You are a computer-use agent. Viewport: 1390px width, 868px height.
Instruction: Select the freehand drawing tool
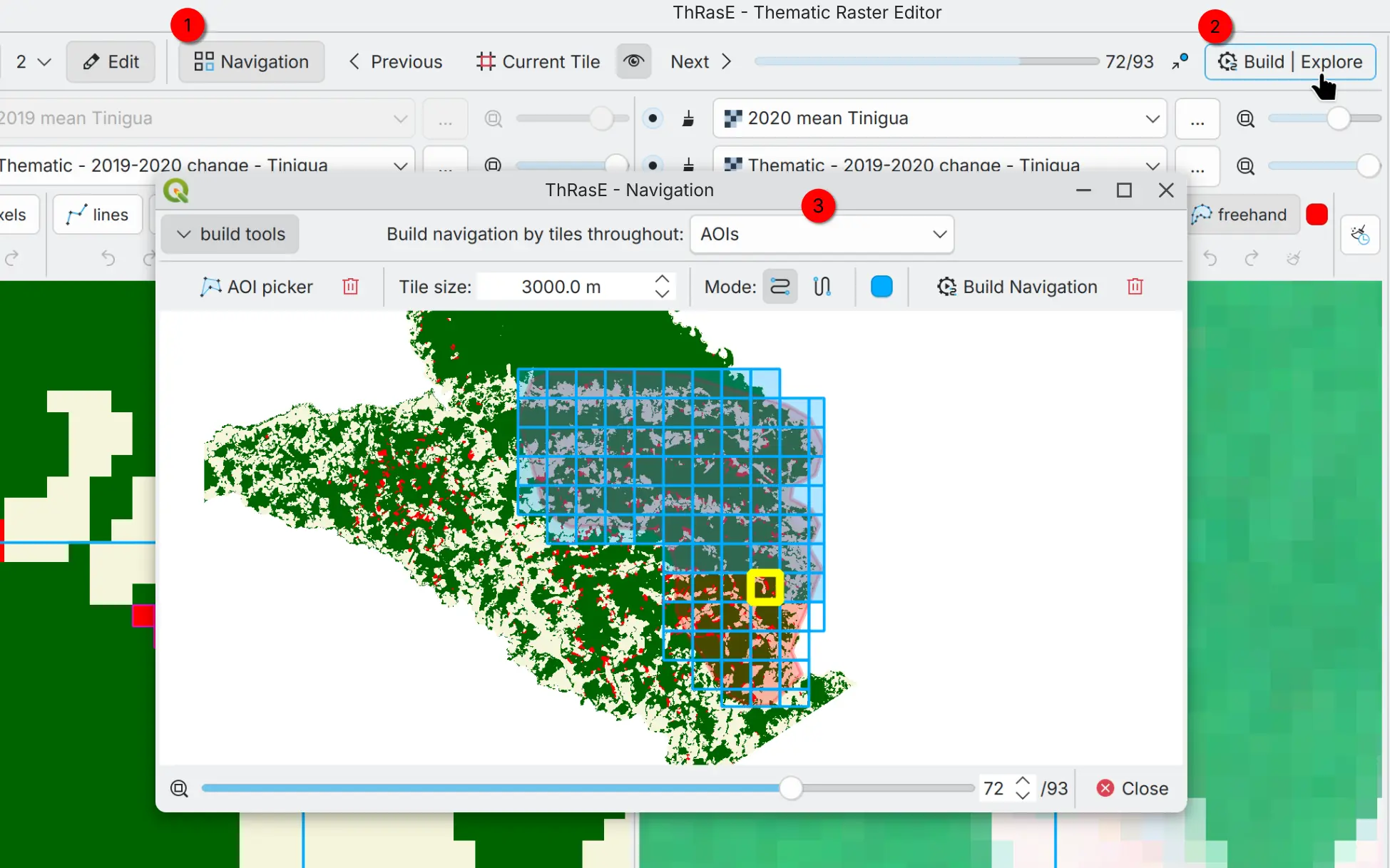pos(1240,215)
